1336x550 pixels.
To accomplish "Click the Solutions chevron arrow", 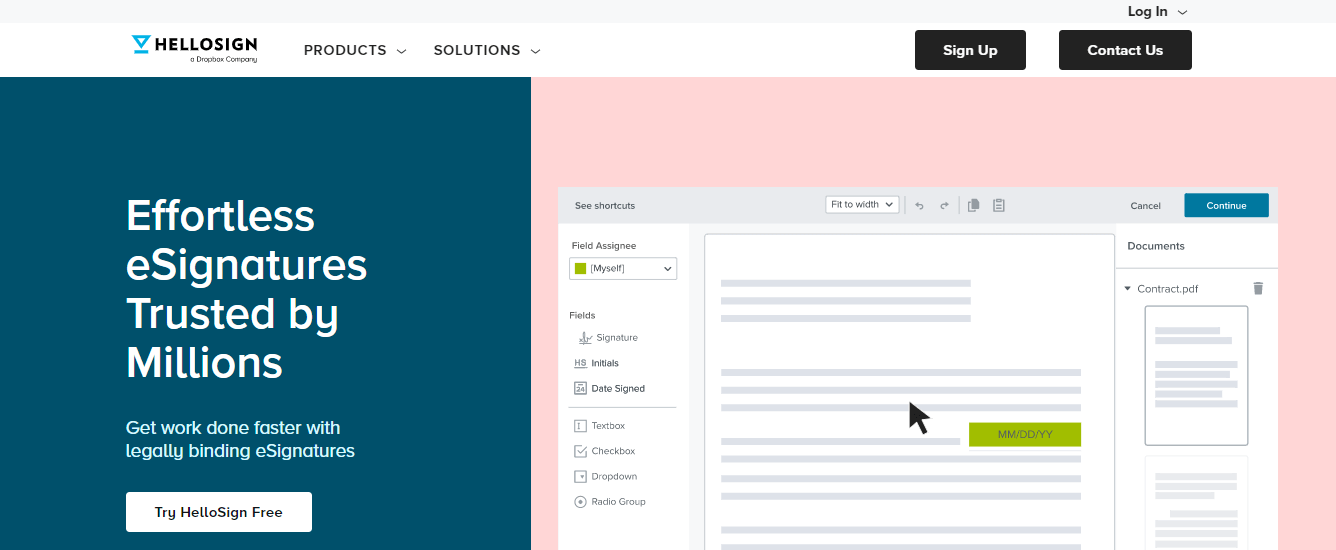I will pos(535,51).
